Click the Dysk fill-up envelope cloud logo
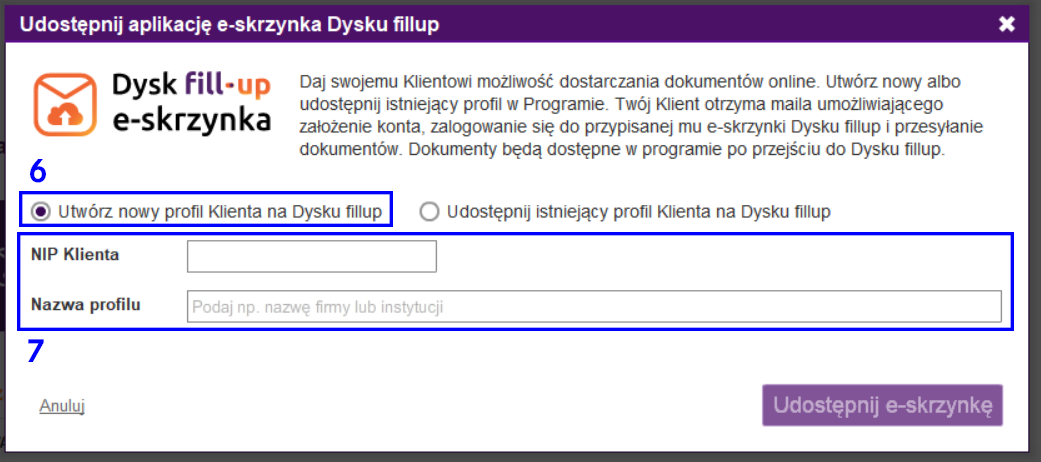The width and height of the screenshot is (1041, 462). 65,105
